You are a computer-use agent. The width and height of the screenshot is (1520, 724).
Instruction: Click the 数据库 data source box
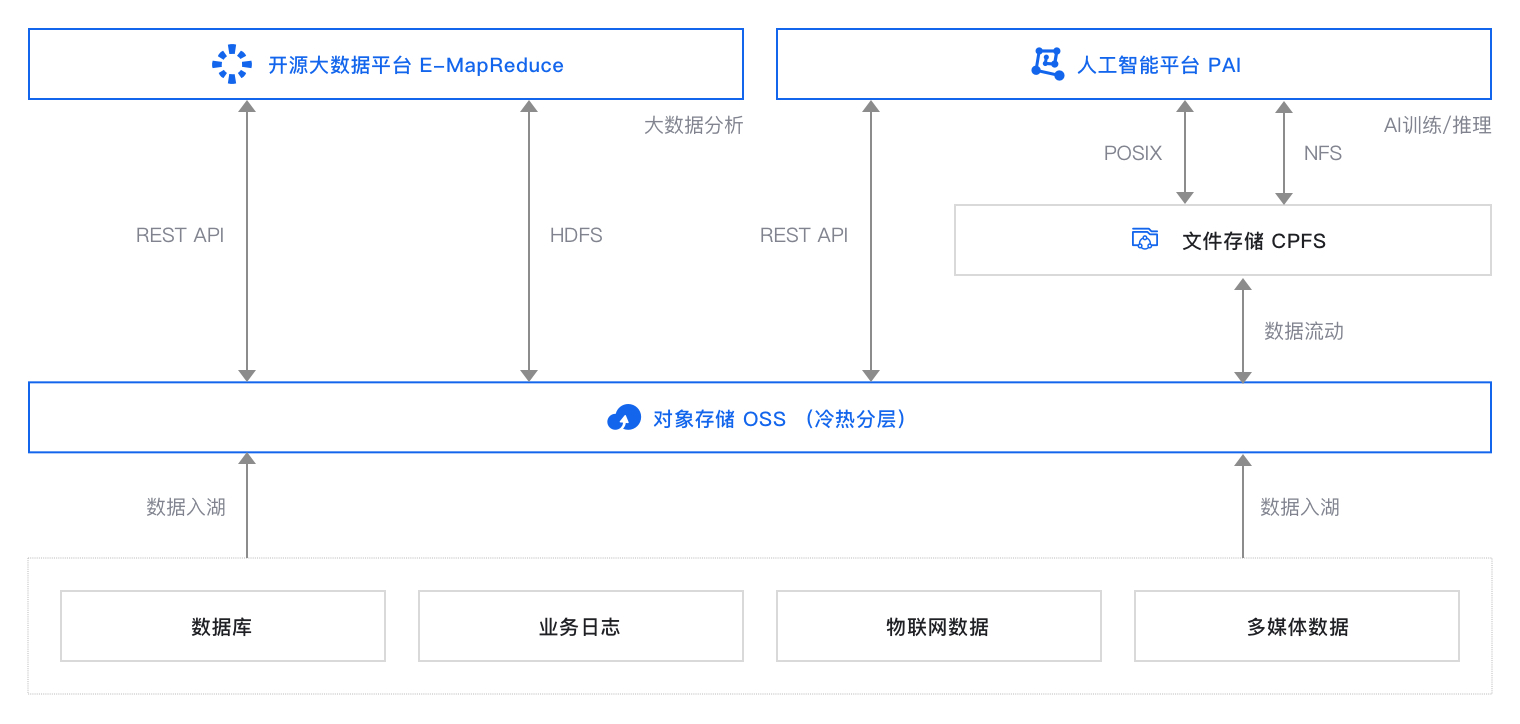click(223, 626)
